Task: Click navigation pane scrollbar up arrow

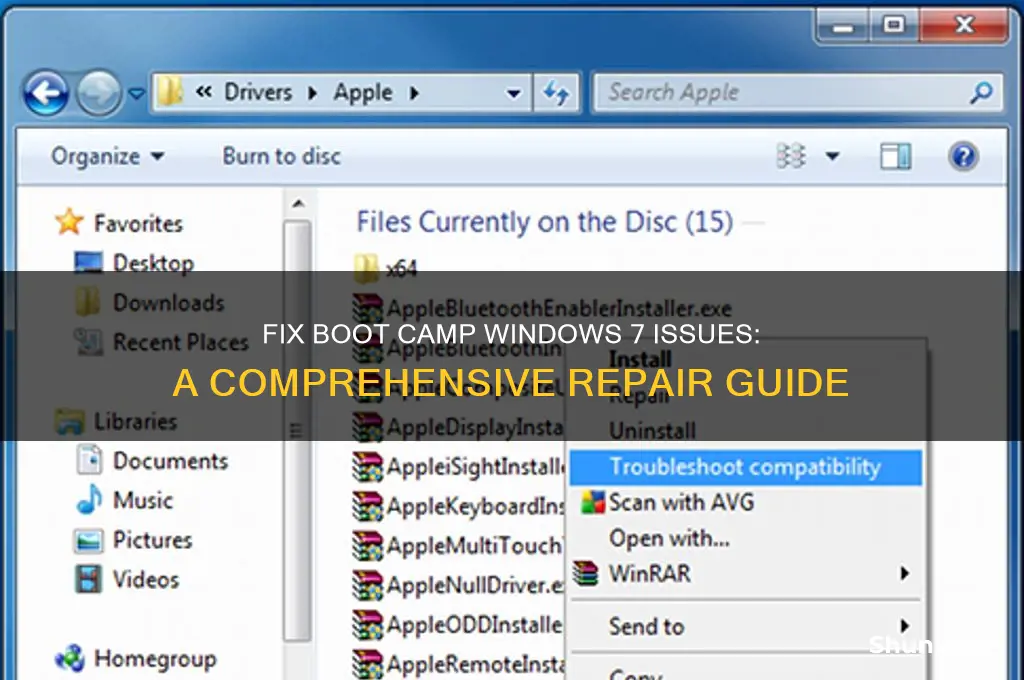Action: 298,204
